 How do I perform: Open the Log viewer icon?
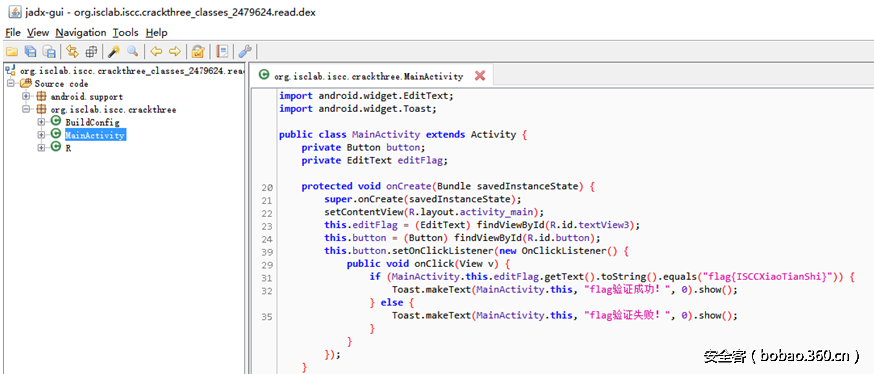(x=222, y=52)
